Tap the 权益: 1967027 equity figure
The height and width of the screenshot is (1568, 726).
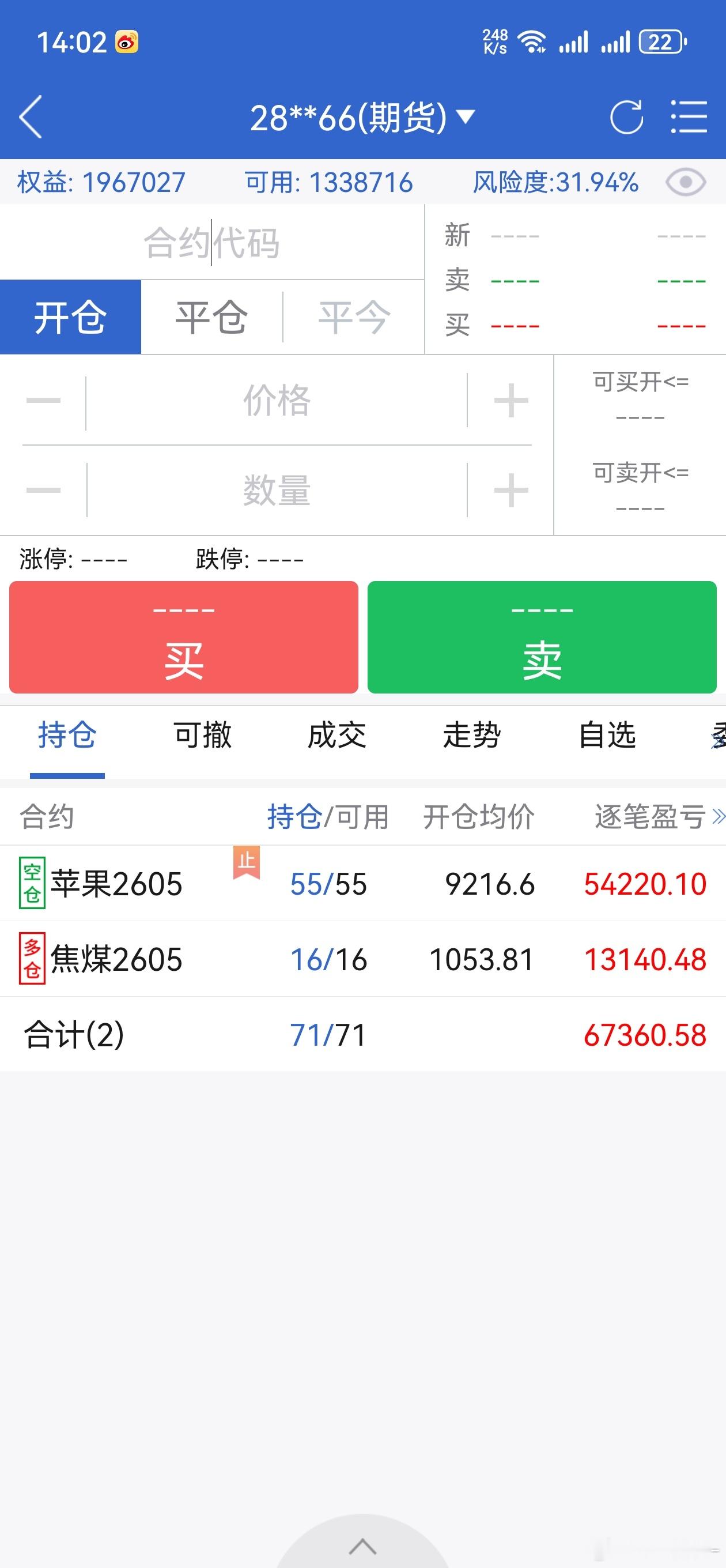tap(101, 182)
